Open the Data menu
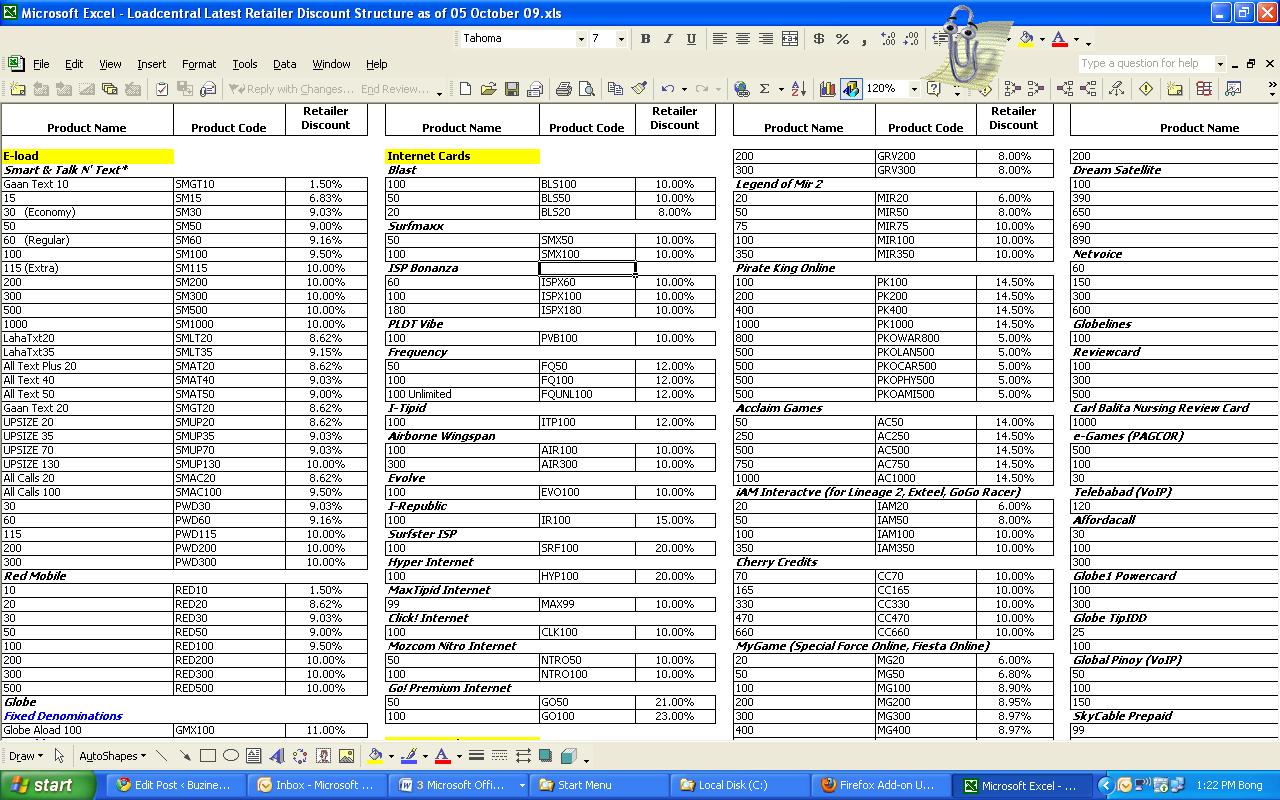The height and width of the screenshot is (800, 1280). click(x=285, y=64)
